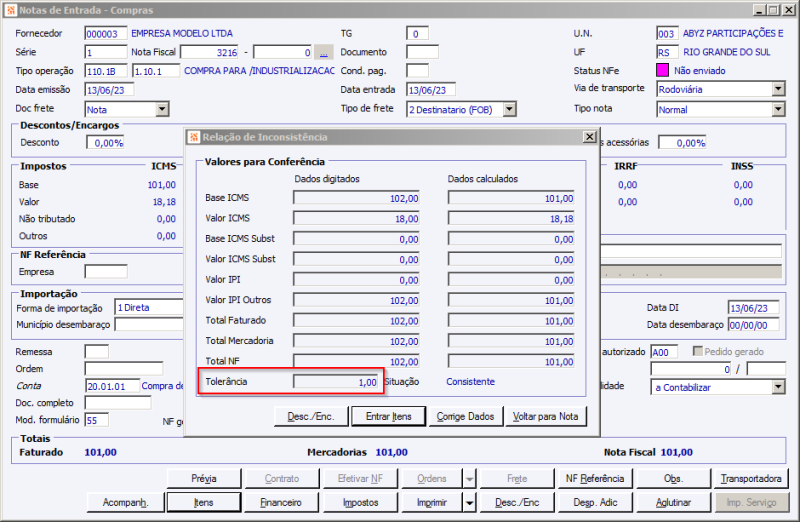Click the ellipsis lookup button beside Nota Fiscal
The height and width of the screenshot is (522, 800).
(x=323, y=52)
